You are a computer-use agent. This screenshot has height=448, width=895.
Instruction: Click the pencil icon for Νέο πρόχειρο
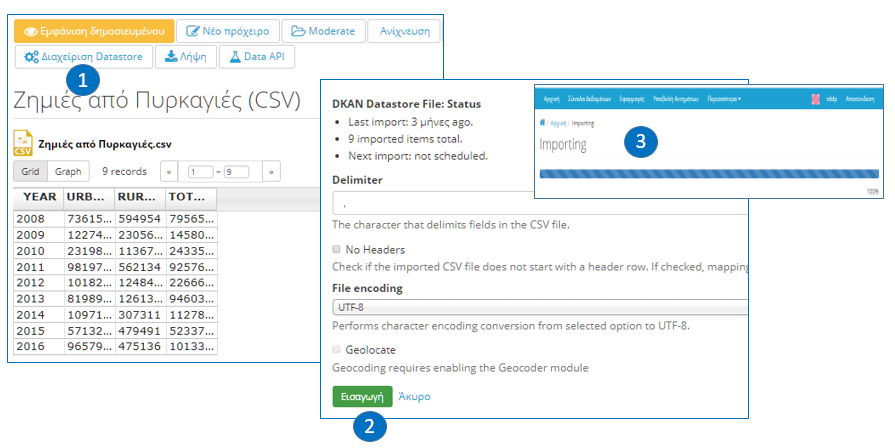196,31
